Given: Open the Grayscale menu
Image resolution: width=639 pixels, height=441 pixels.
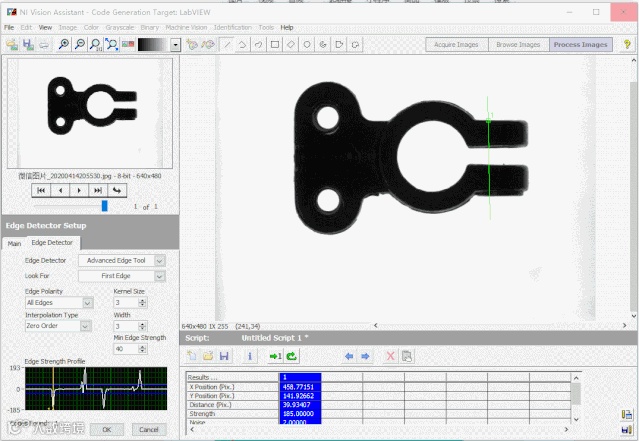Looking at the screenshot, I should [120, 27].
